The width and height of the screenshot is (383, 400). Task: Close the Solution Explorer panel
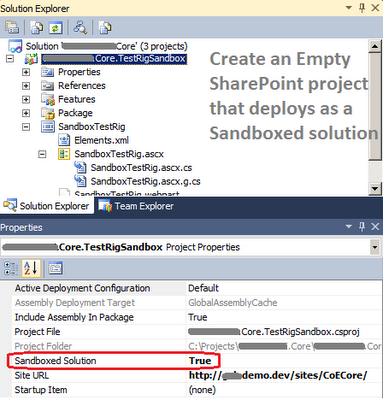375,7
